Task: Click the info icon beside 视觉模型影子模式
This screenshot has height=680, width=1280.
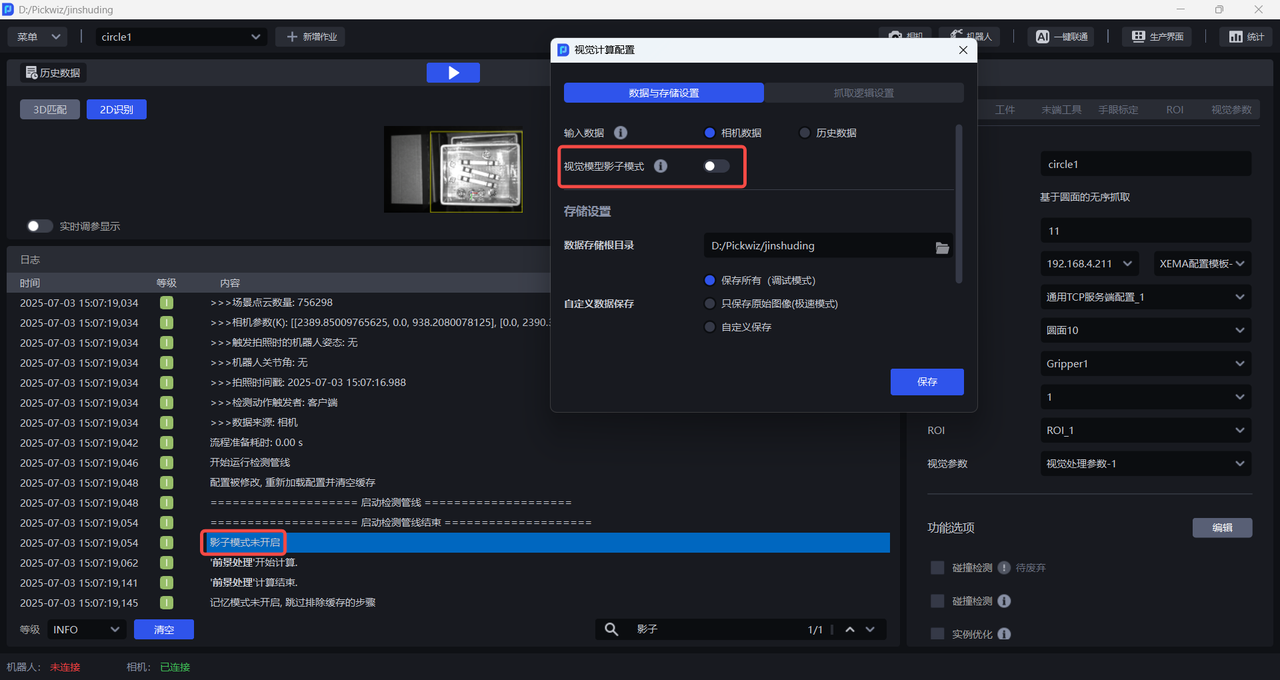Action: (660, 166)
